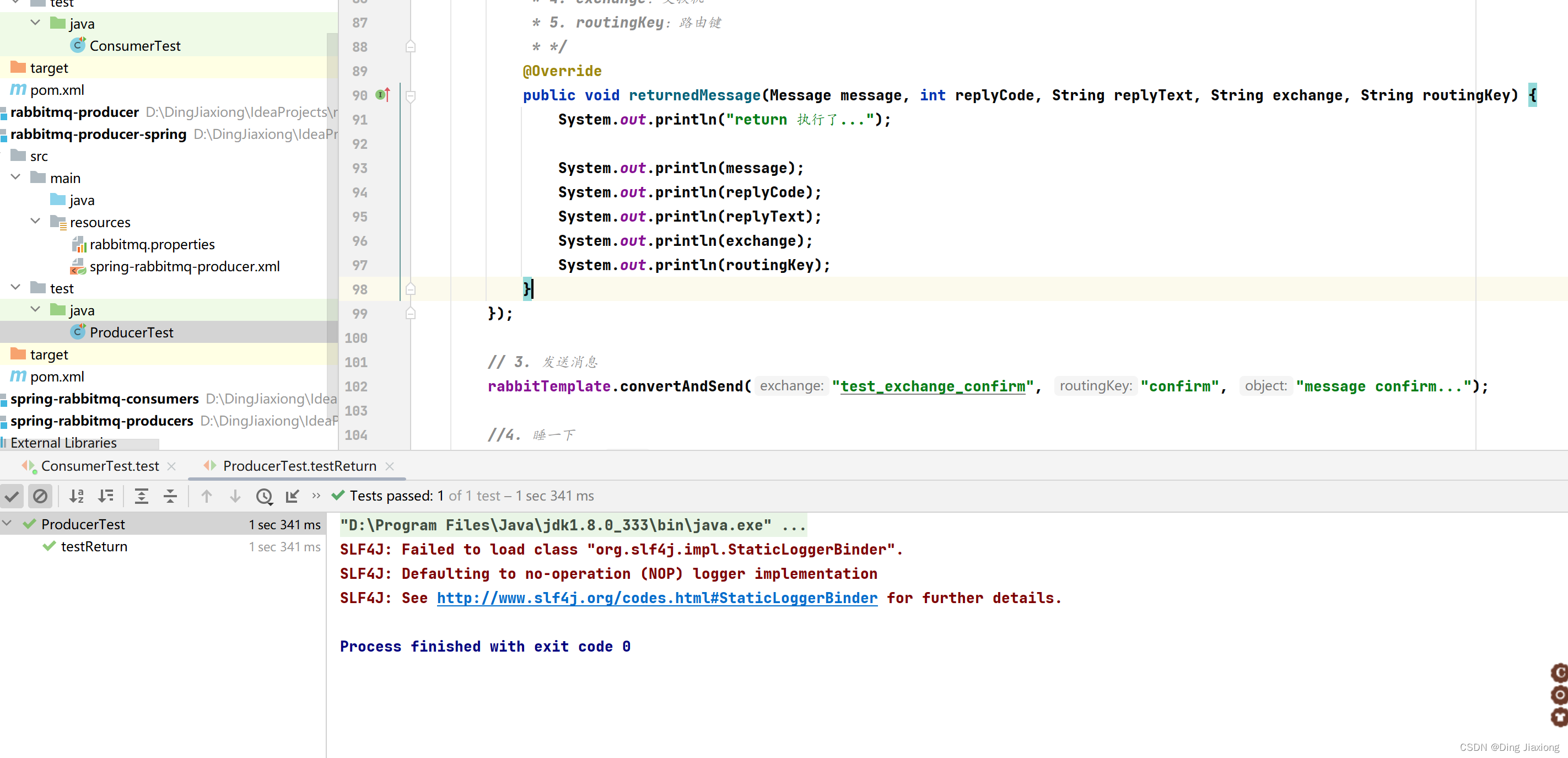
Task: Select rabbitmq-producer module
Action: click(x=74, y=112)
